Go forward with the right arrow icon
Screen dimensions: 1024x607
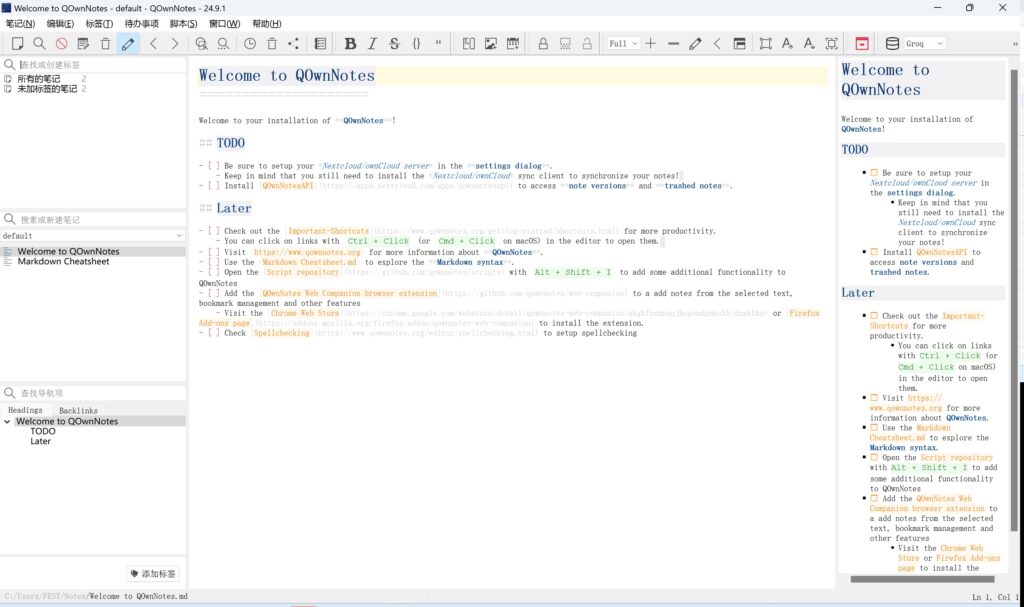click(x=175, y=44)
